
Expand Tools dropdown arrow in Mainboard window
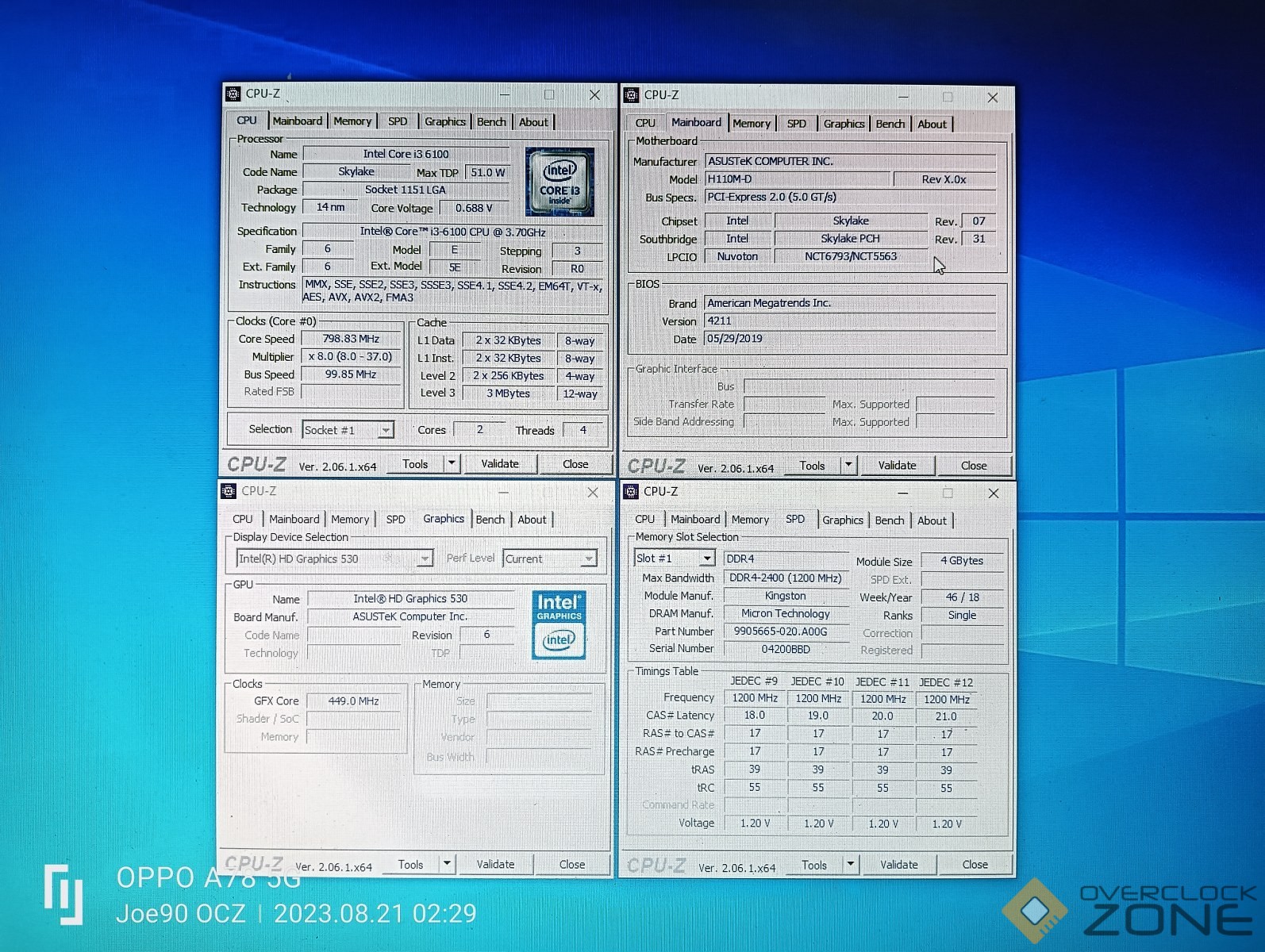pos(848,465)
